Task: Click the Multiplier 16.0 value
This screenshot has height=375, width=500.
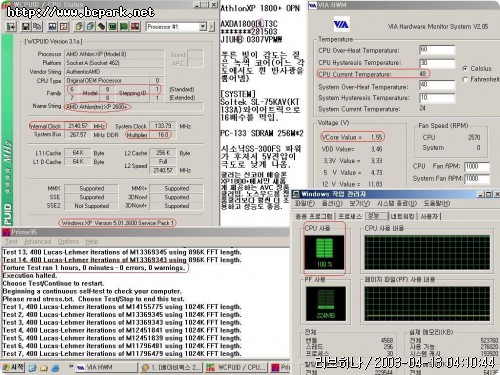Action: [x=163, y=135]
